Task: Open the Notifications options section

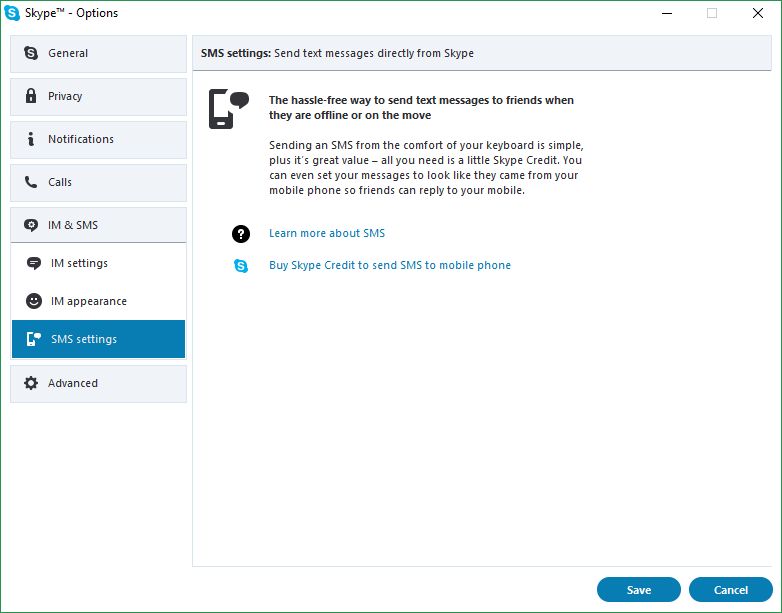Action: coord(98,139)
